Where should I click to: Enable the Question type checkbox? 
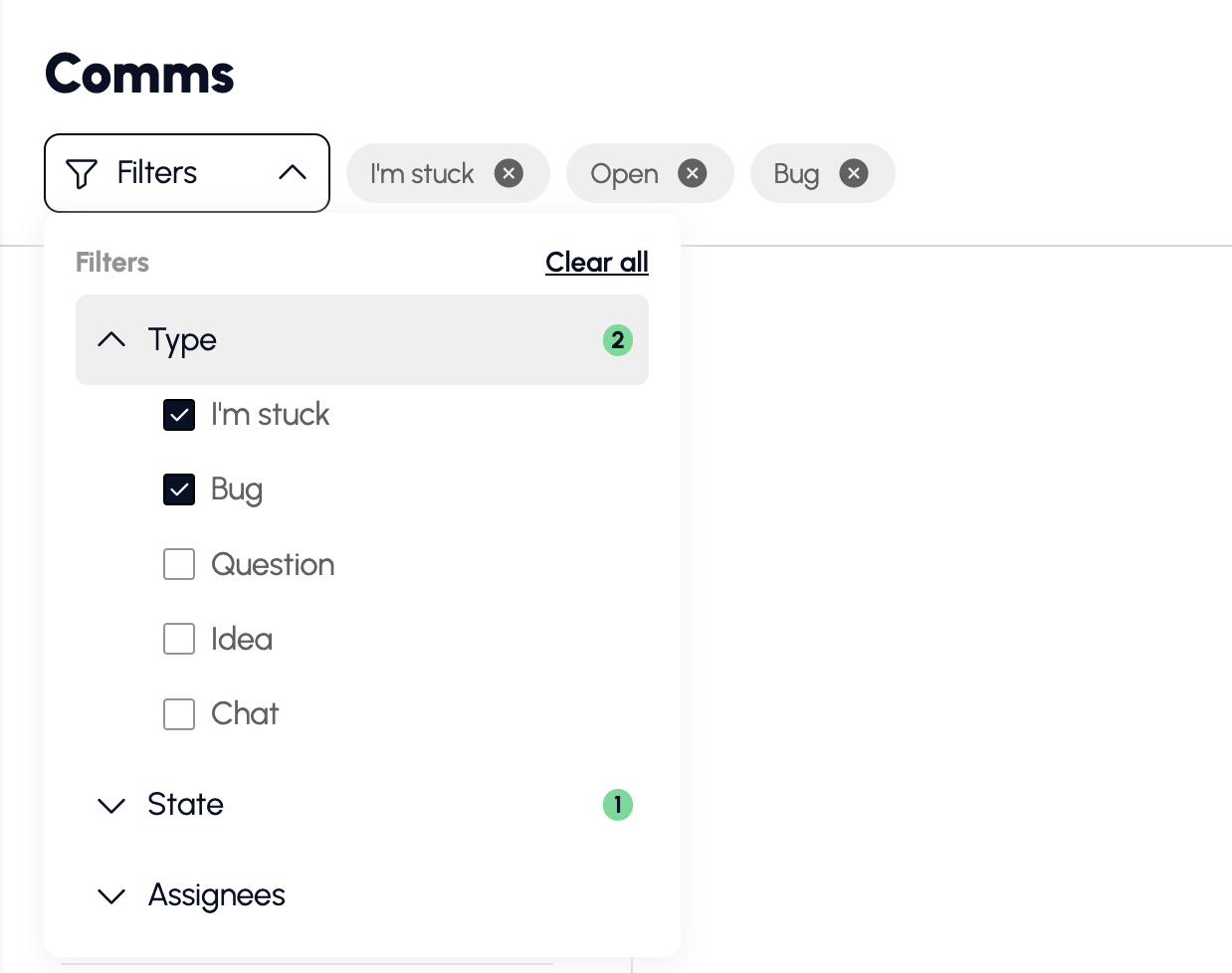pyautogui.click(x=179, y=564)
